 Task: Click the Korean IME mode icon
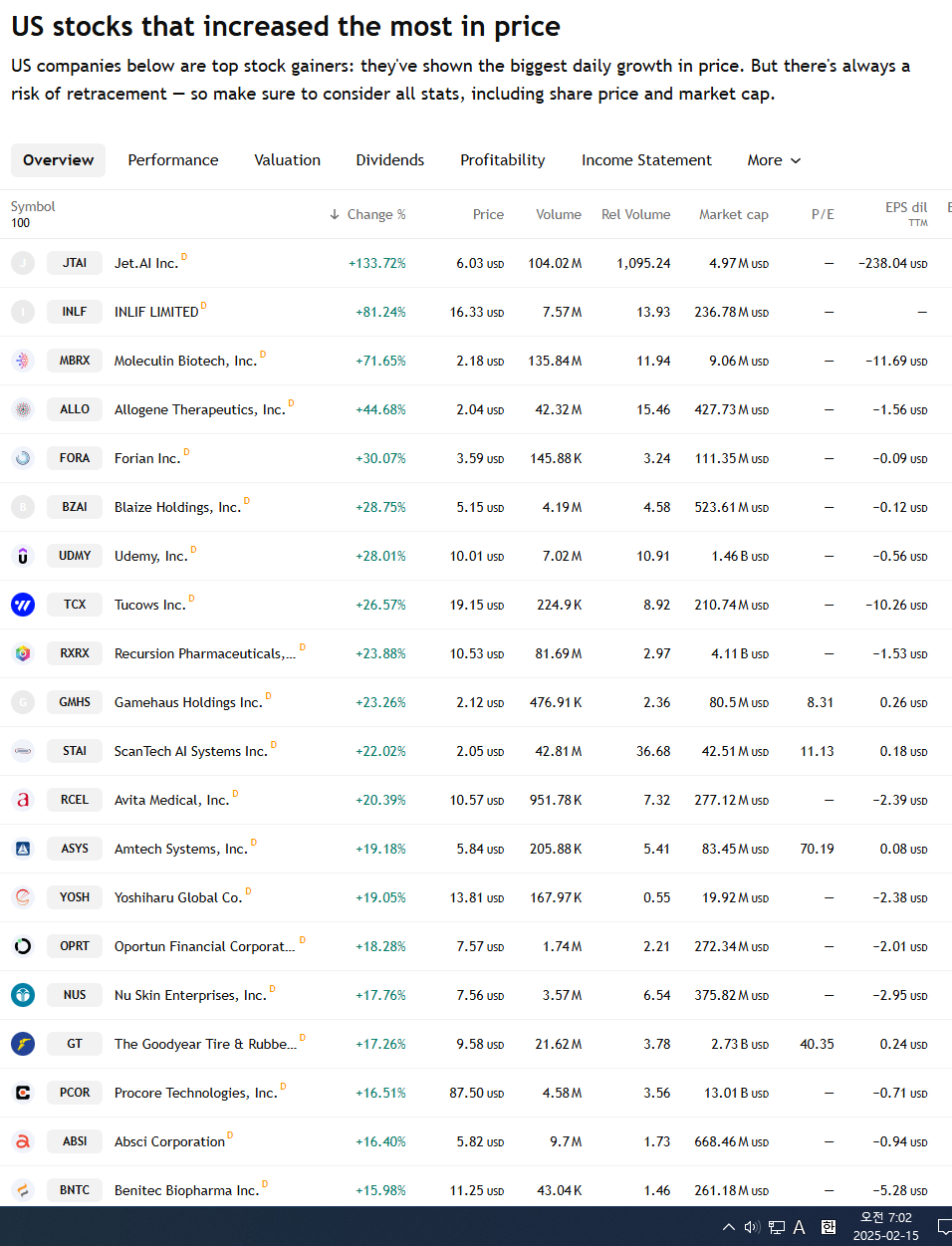coord(829,1227)
